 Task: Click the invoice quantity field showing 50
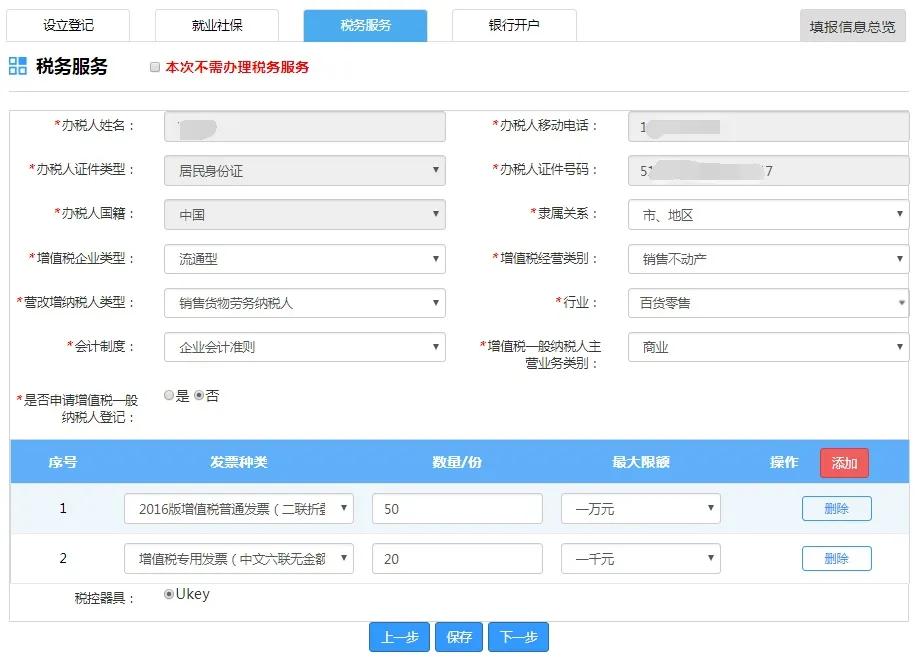pyautogui.click(x=456, y=508)
